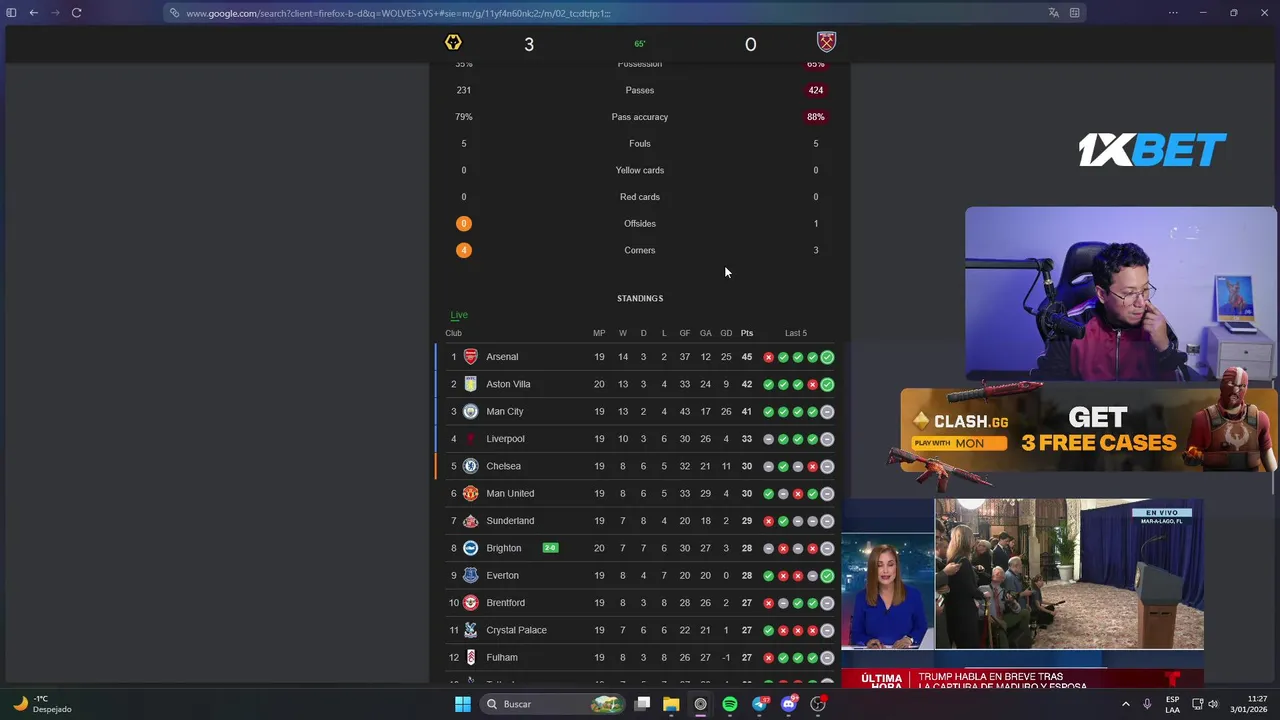Click the Pts column header
This screenshot has width=1280, height=720.
(x=747, y=333)
